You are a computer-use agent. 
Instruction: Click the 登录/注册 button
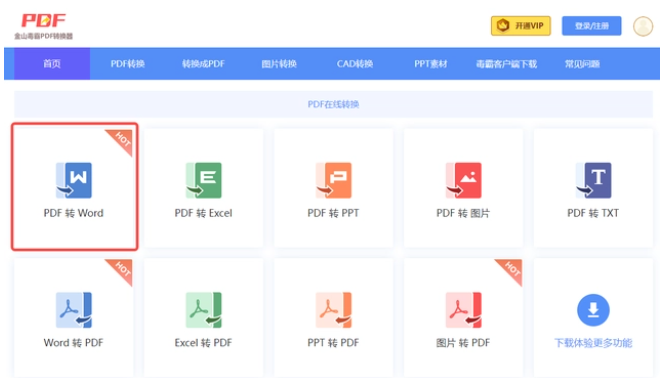591,26
